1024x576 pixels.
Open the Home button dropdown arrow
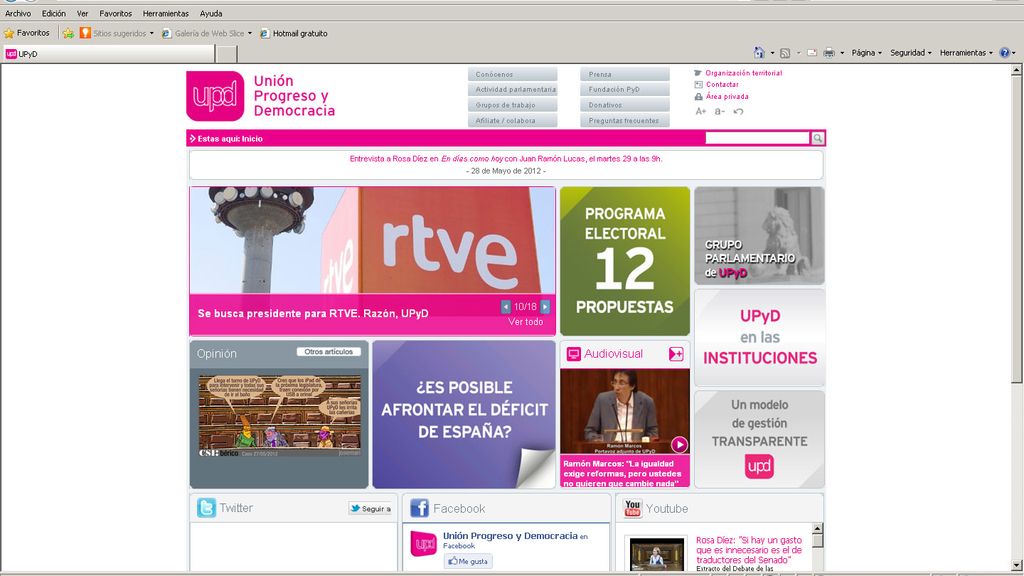772,53
